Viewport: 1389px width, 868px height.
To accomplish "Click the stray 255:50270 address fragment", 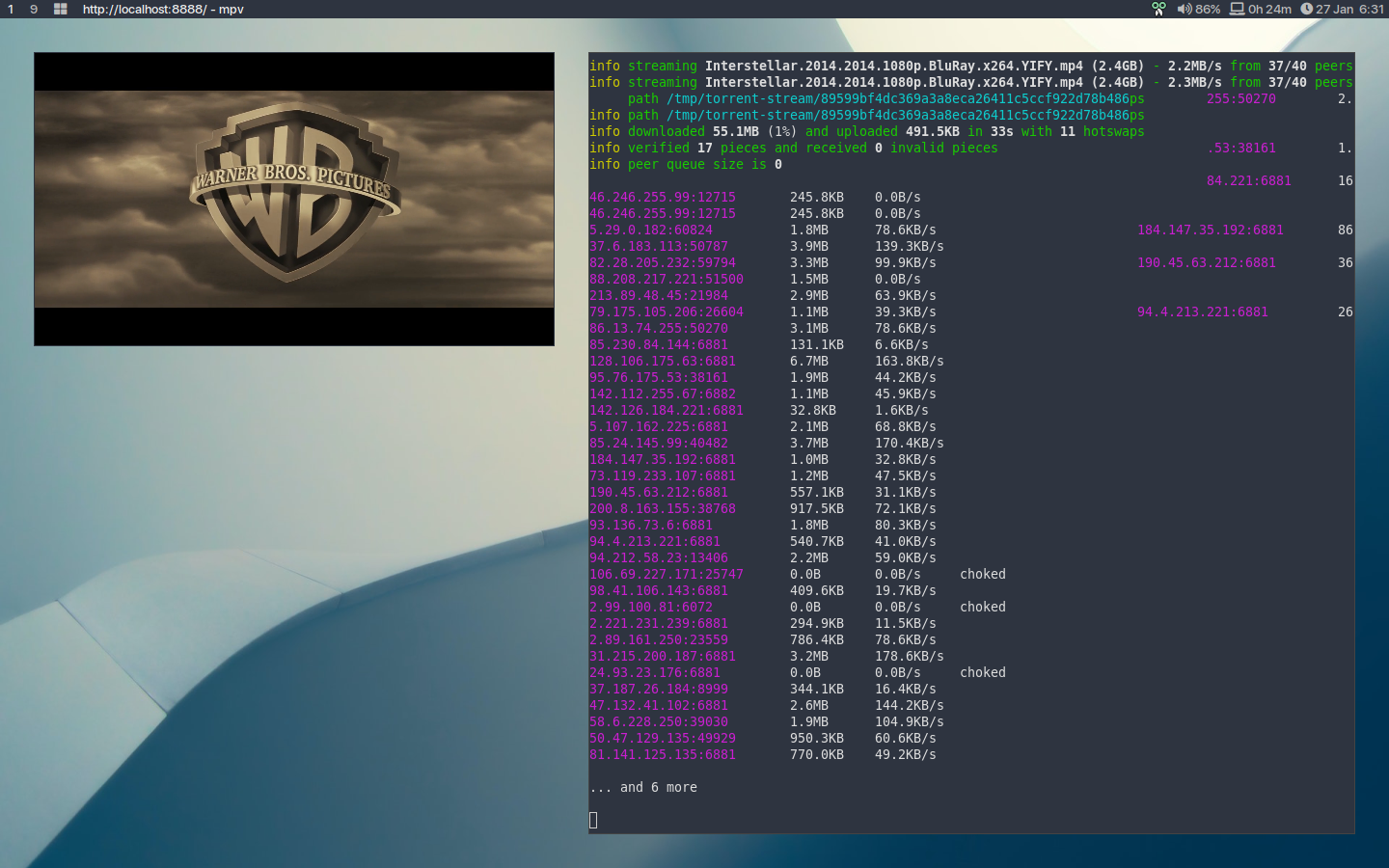I will coord(1241,98).
